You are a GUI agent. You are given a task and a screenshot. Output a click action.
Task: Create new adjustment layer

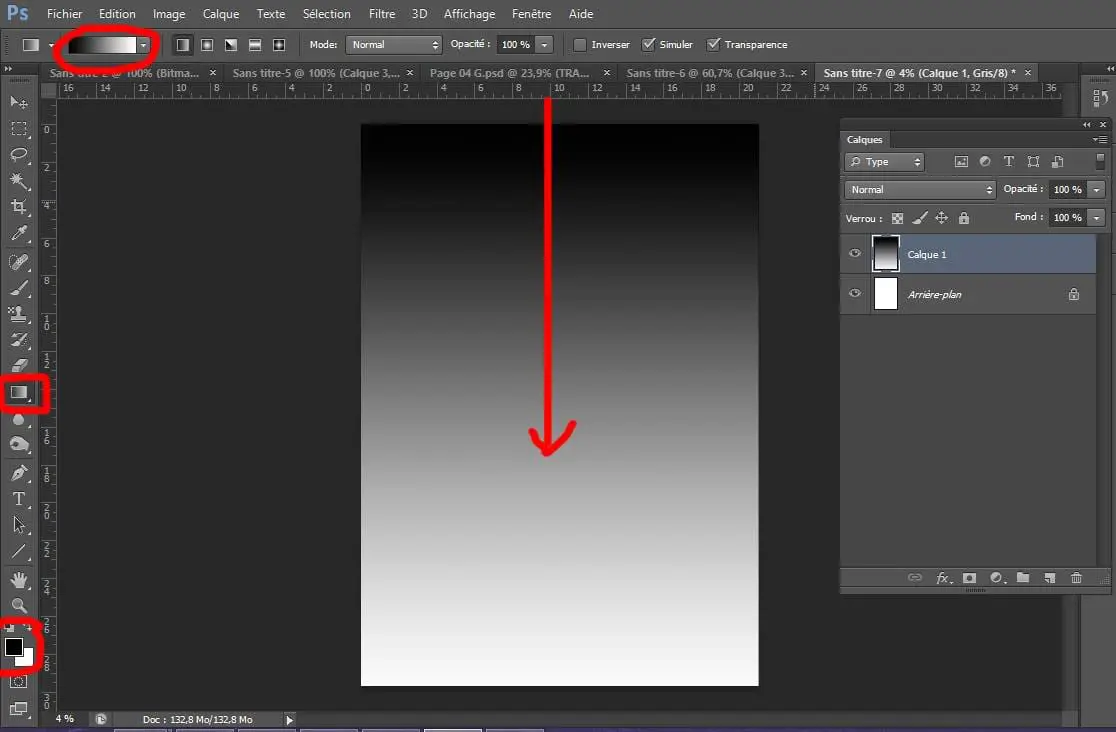(997, 577)
